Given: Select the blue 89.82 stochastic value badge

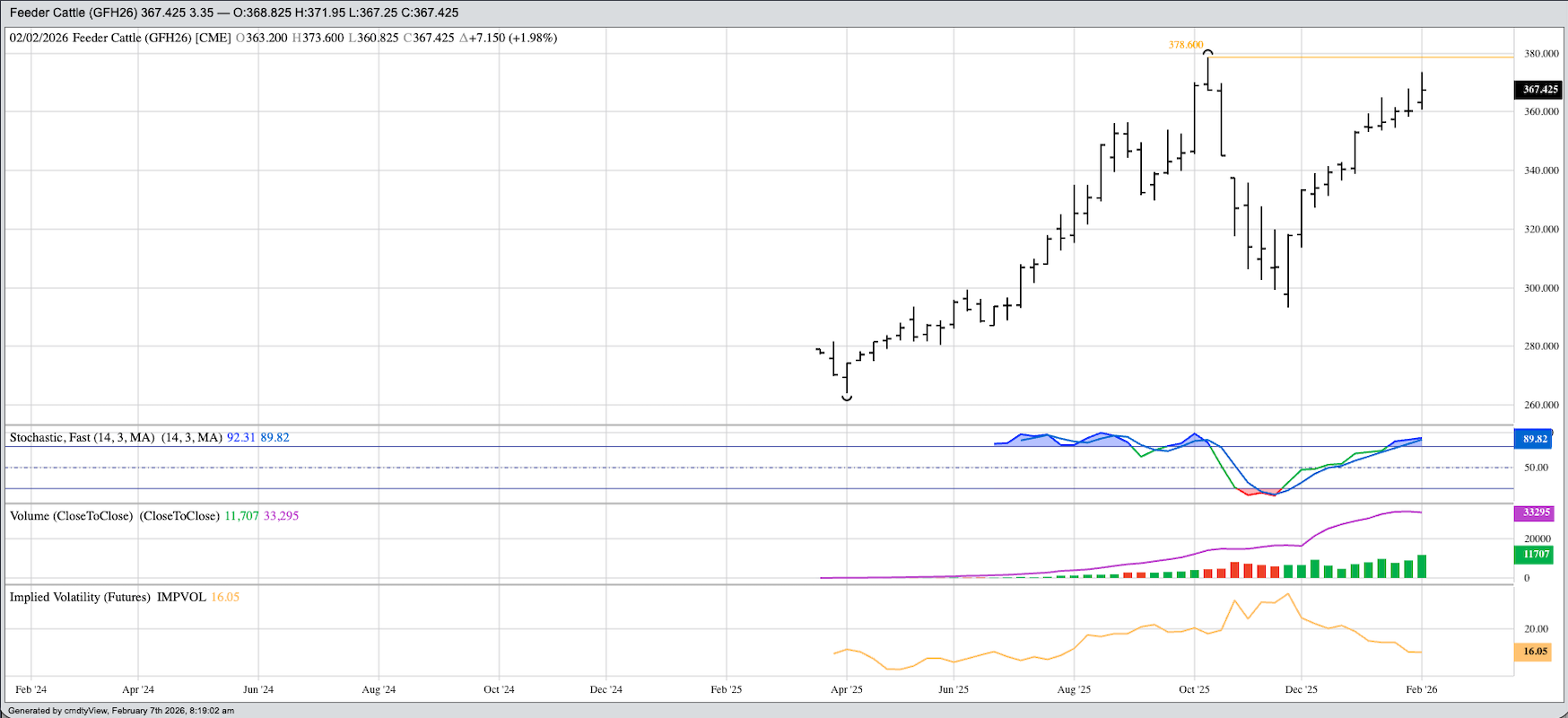Looking at the screenshot, I should (1535, 439).
